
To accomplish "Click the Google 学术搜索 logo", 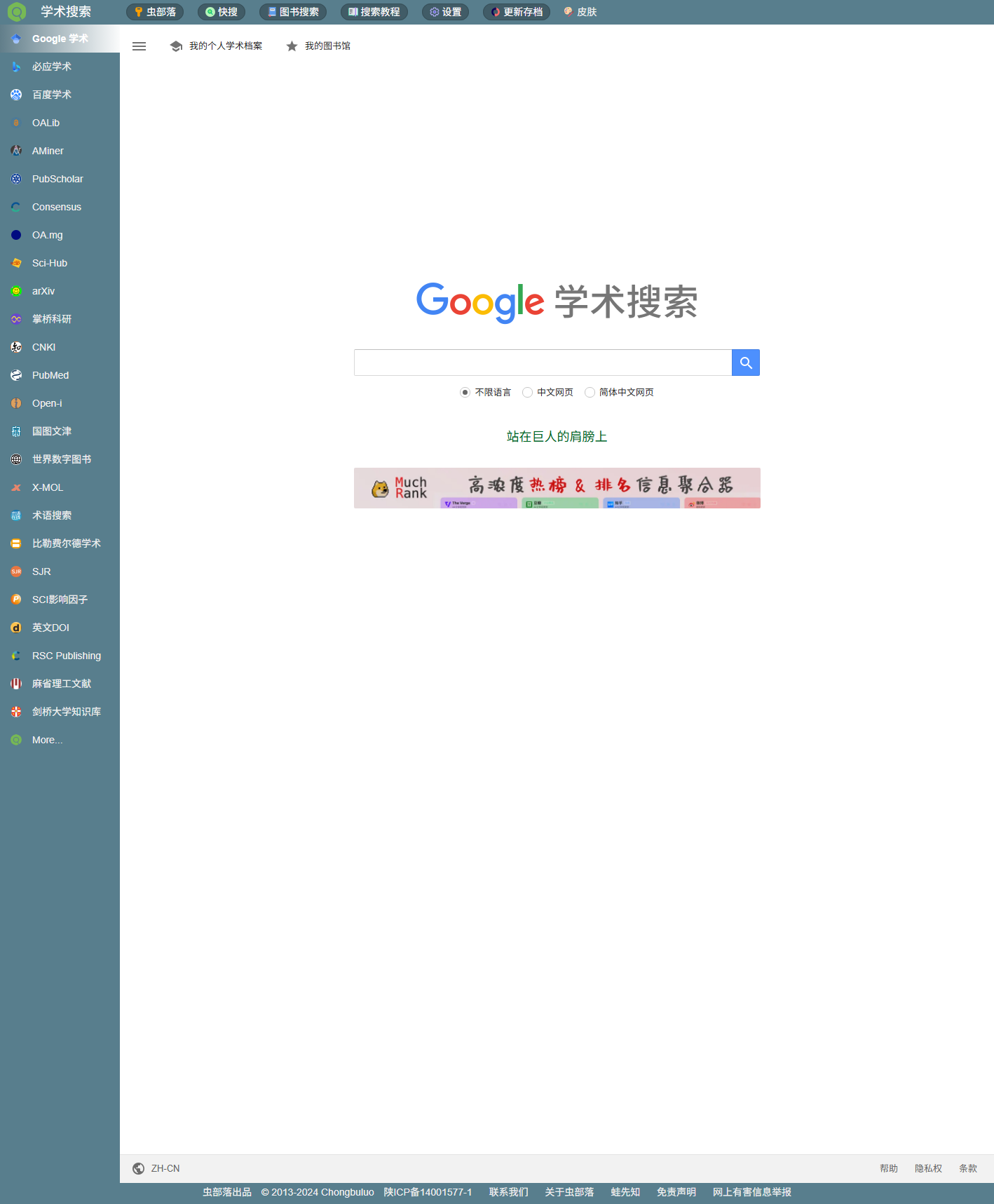I will [557, 302].
